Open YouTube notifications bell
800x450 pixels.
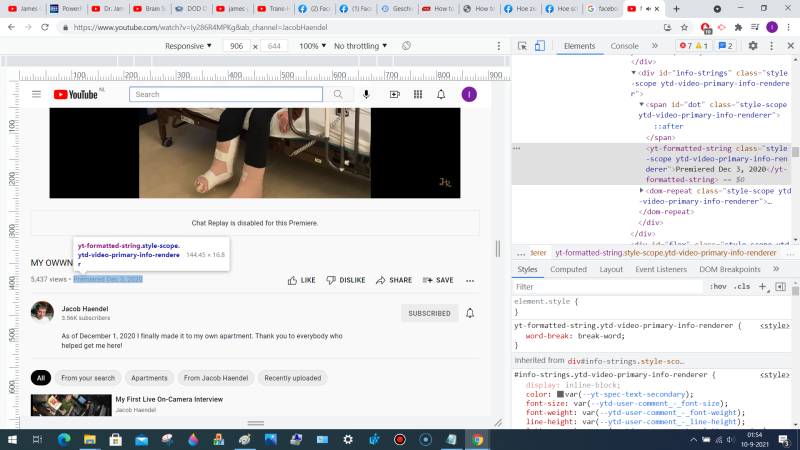click(441, 94)
